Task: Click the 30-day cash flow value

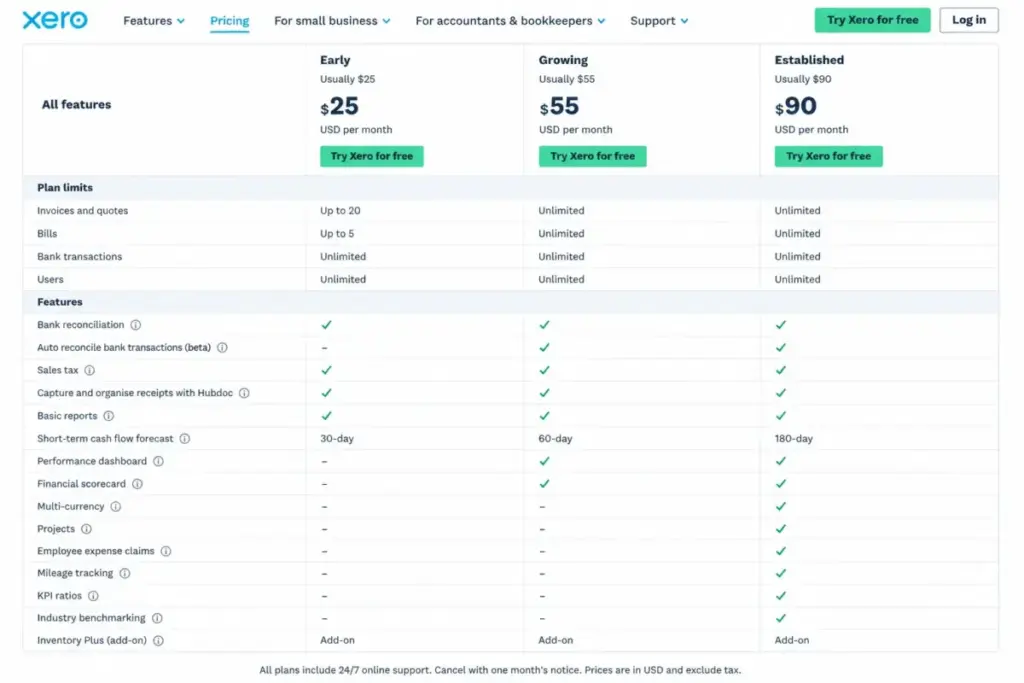Action: (x=337, y=439)
